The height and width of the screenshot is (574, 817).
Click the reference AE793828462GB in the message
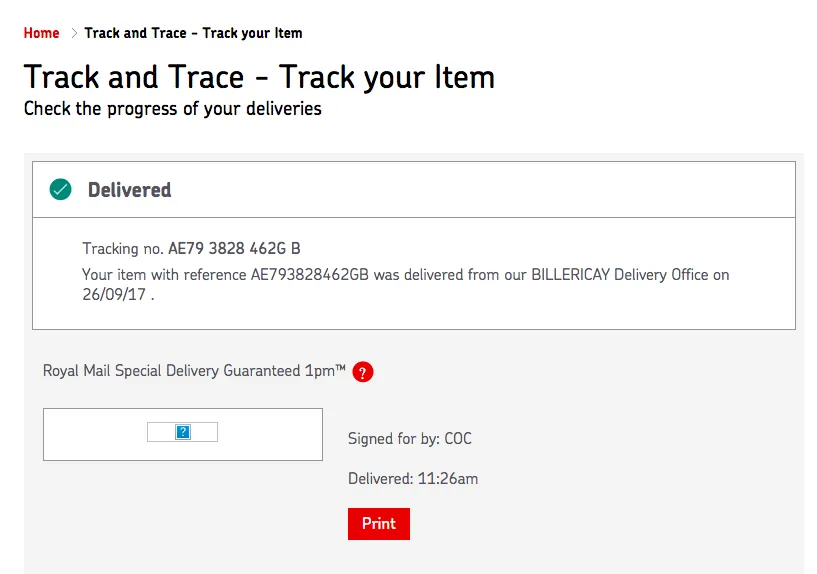[x=314, y=274]
